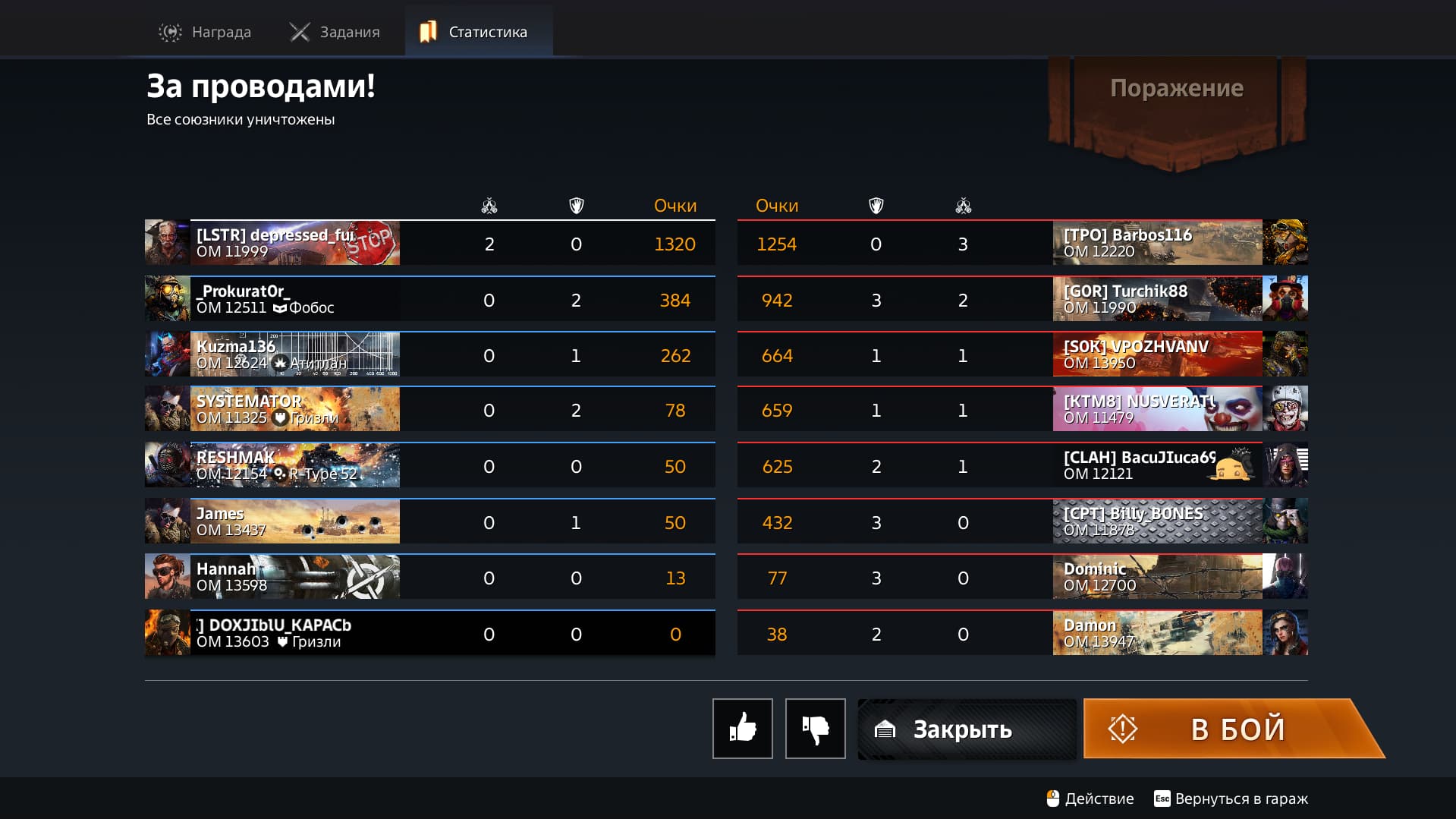Click the left team shield column icon
Screen dimensions: 1456x819
[577, 206]
